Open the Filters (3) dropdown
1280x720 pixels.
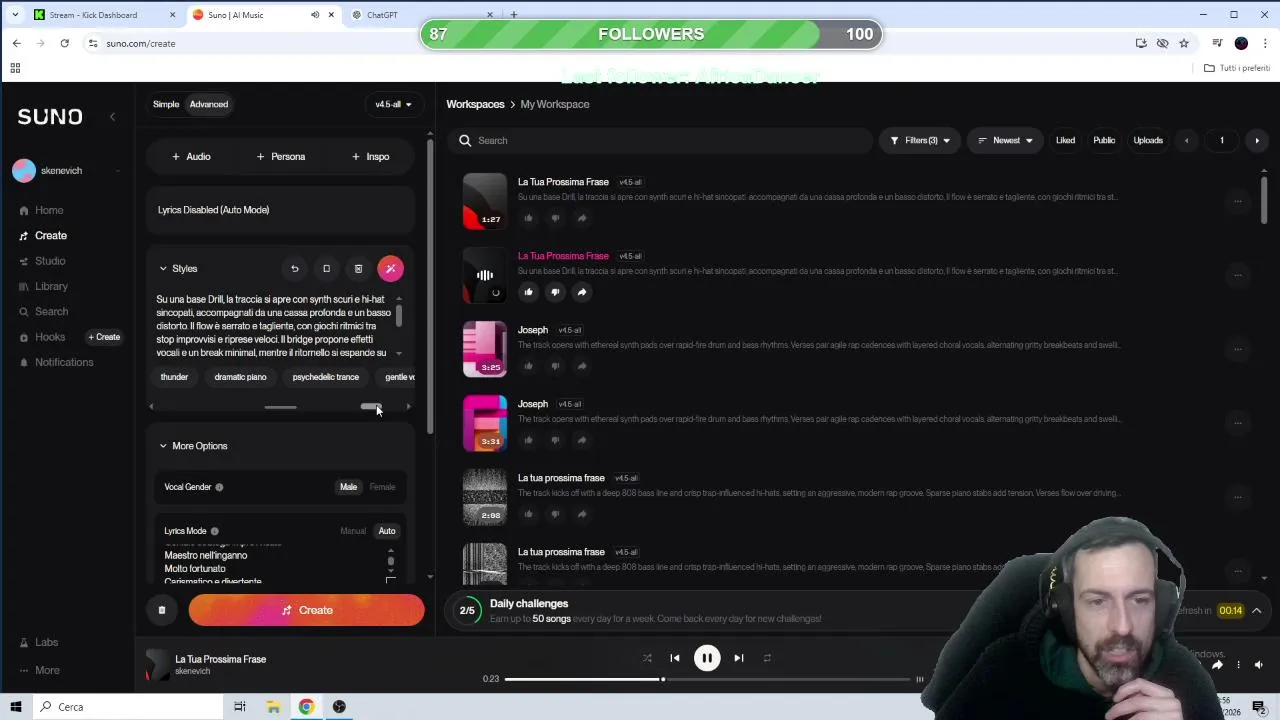point(920,141)
